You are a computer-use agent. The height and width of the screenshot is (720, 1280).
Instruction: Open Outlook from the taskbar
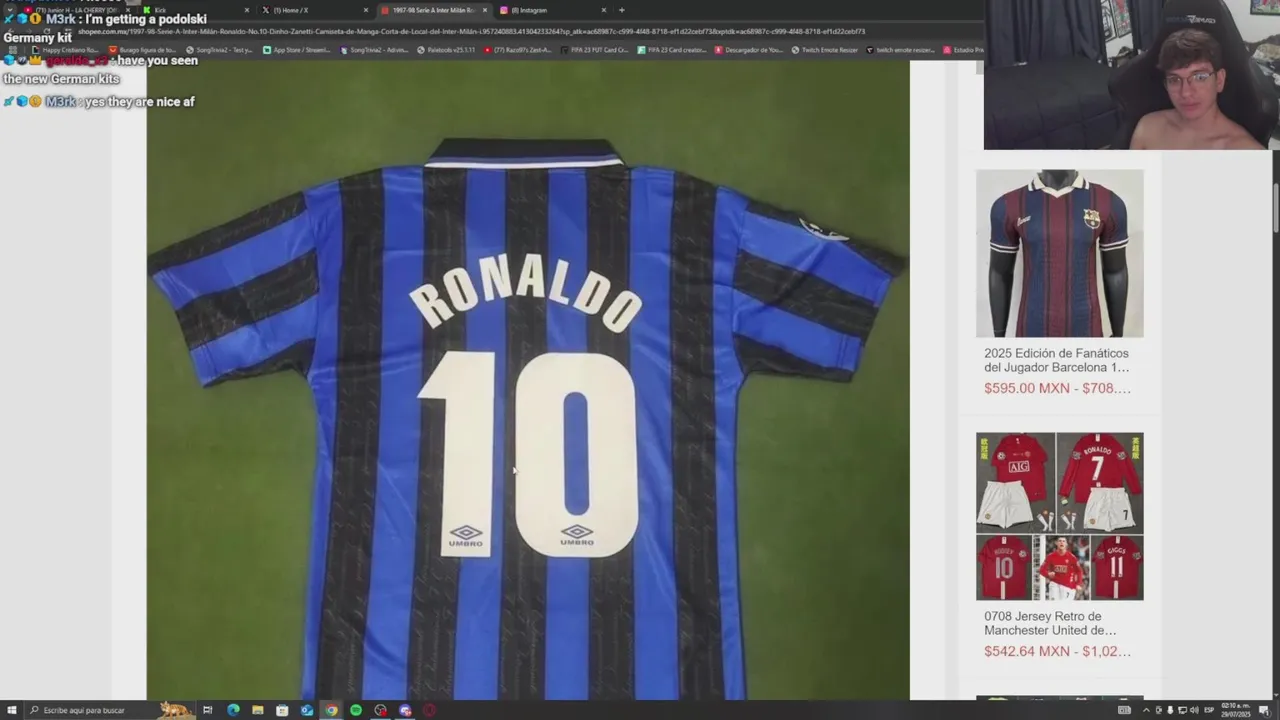click(x=307, y=710)
